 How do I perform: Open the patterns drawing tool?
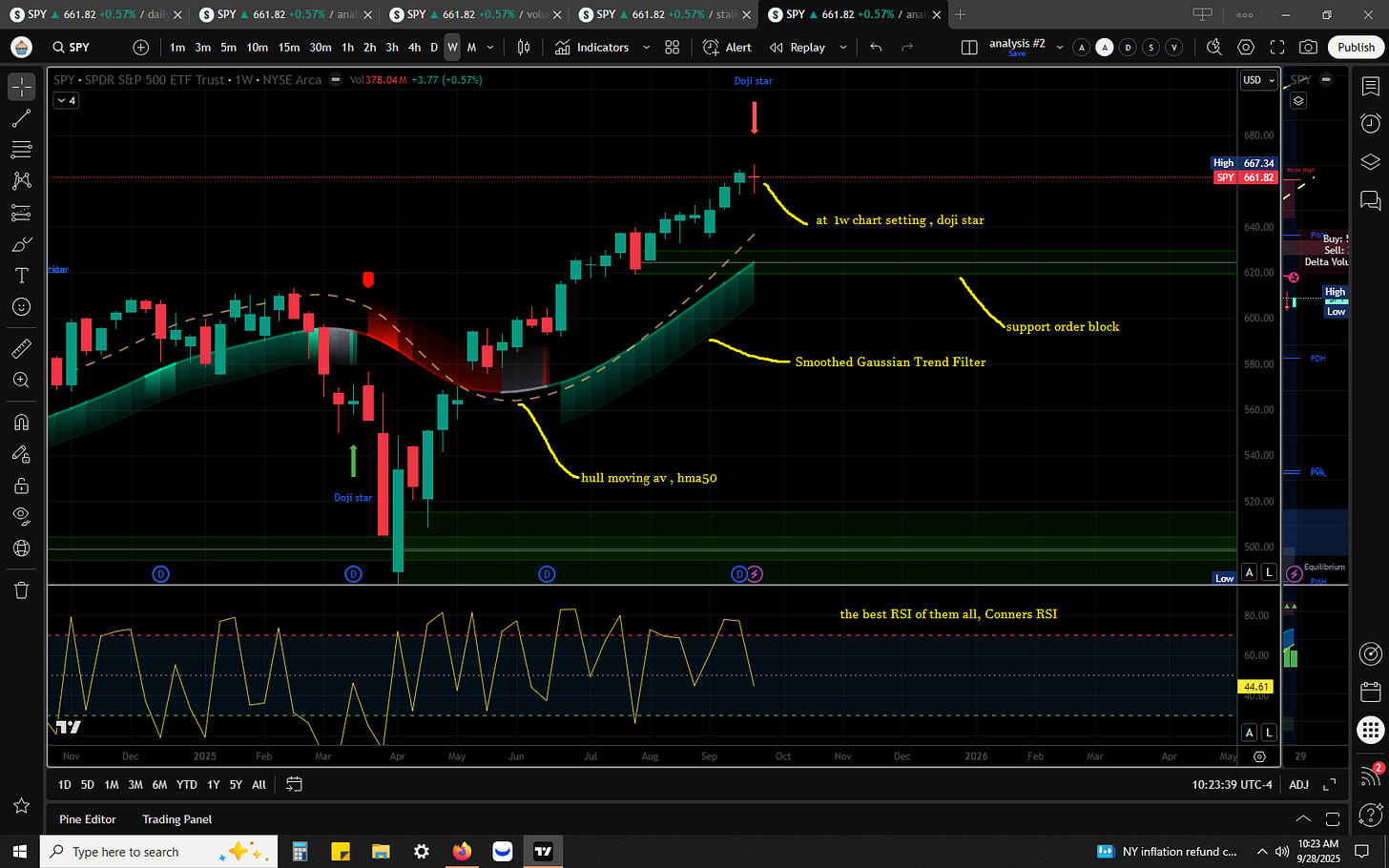[x=21, y=181]
